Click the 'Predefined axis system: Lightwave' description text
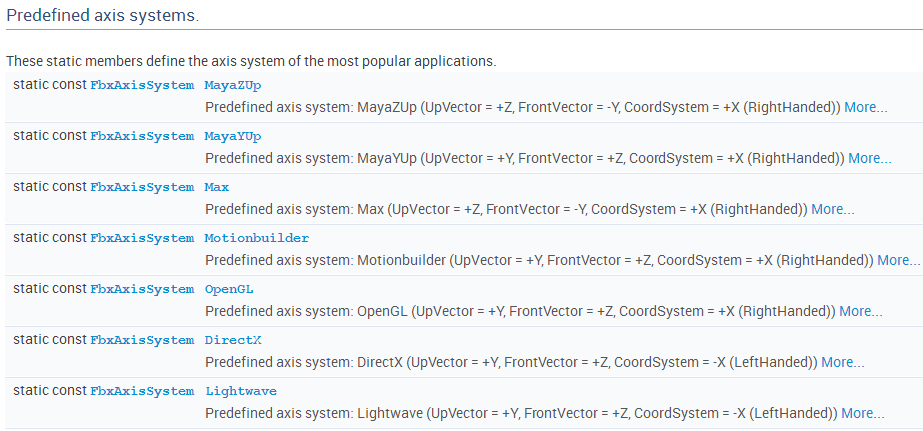Viewport: 923px width, 431px height. tap(522, 414)
